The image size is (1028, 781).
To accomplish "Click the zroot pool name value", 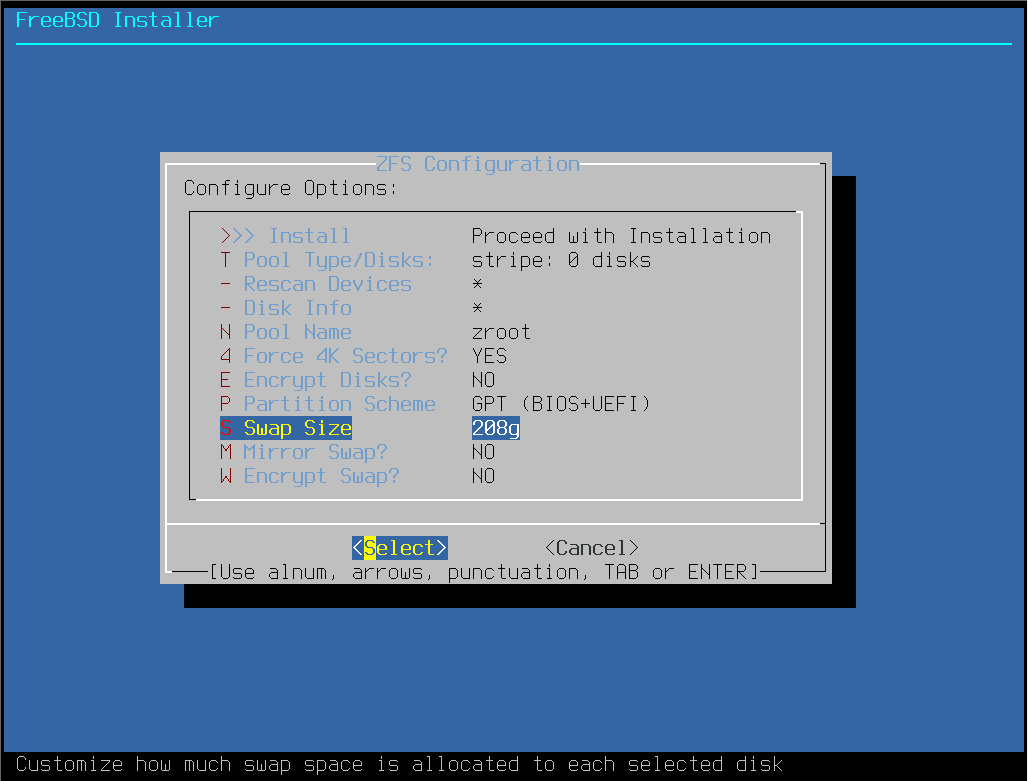I will pyautogui.click(x=502, y=332).
